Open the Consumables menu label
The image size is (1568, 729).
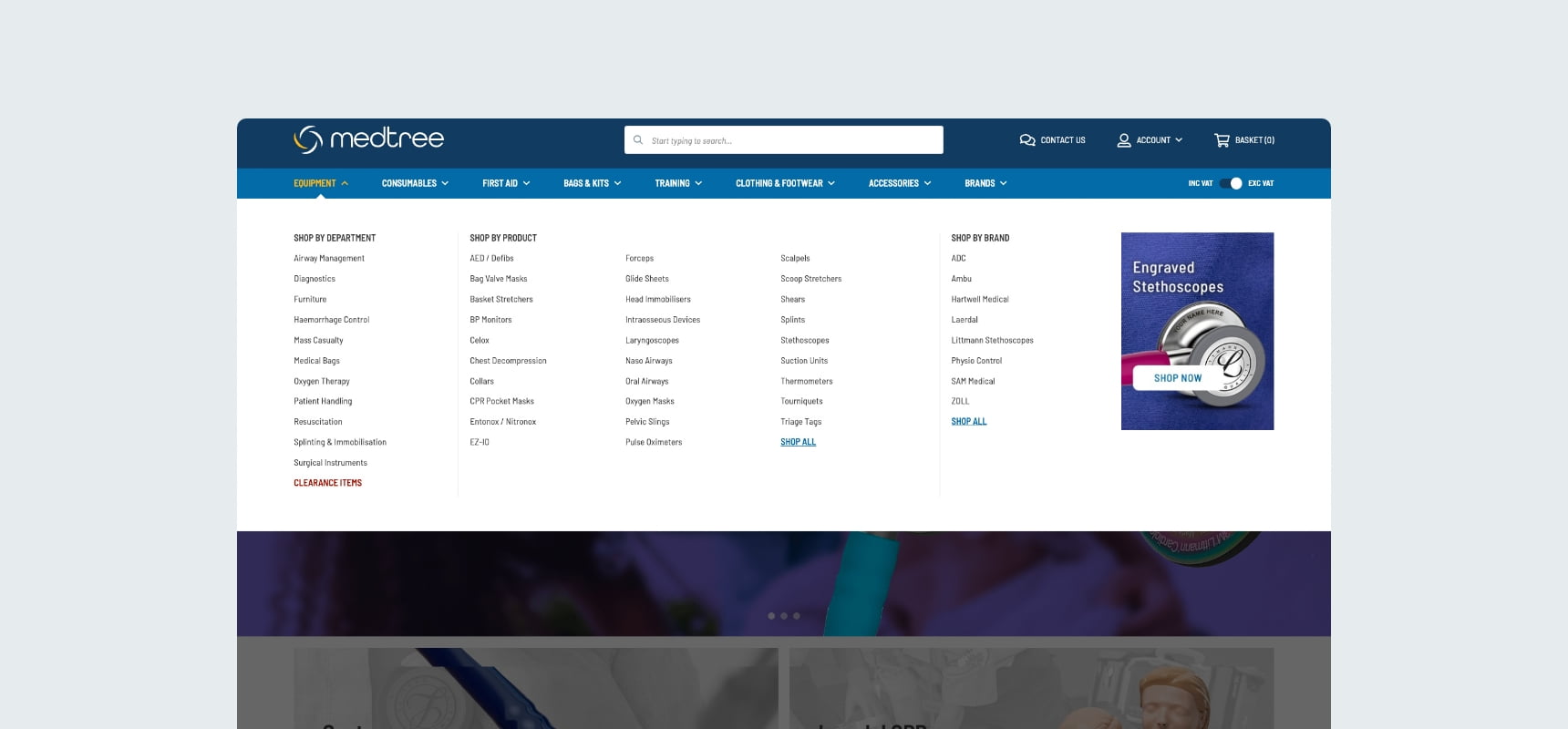[409, 183]
